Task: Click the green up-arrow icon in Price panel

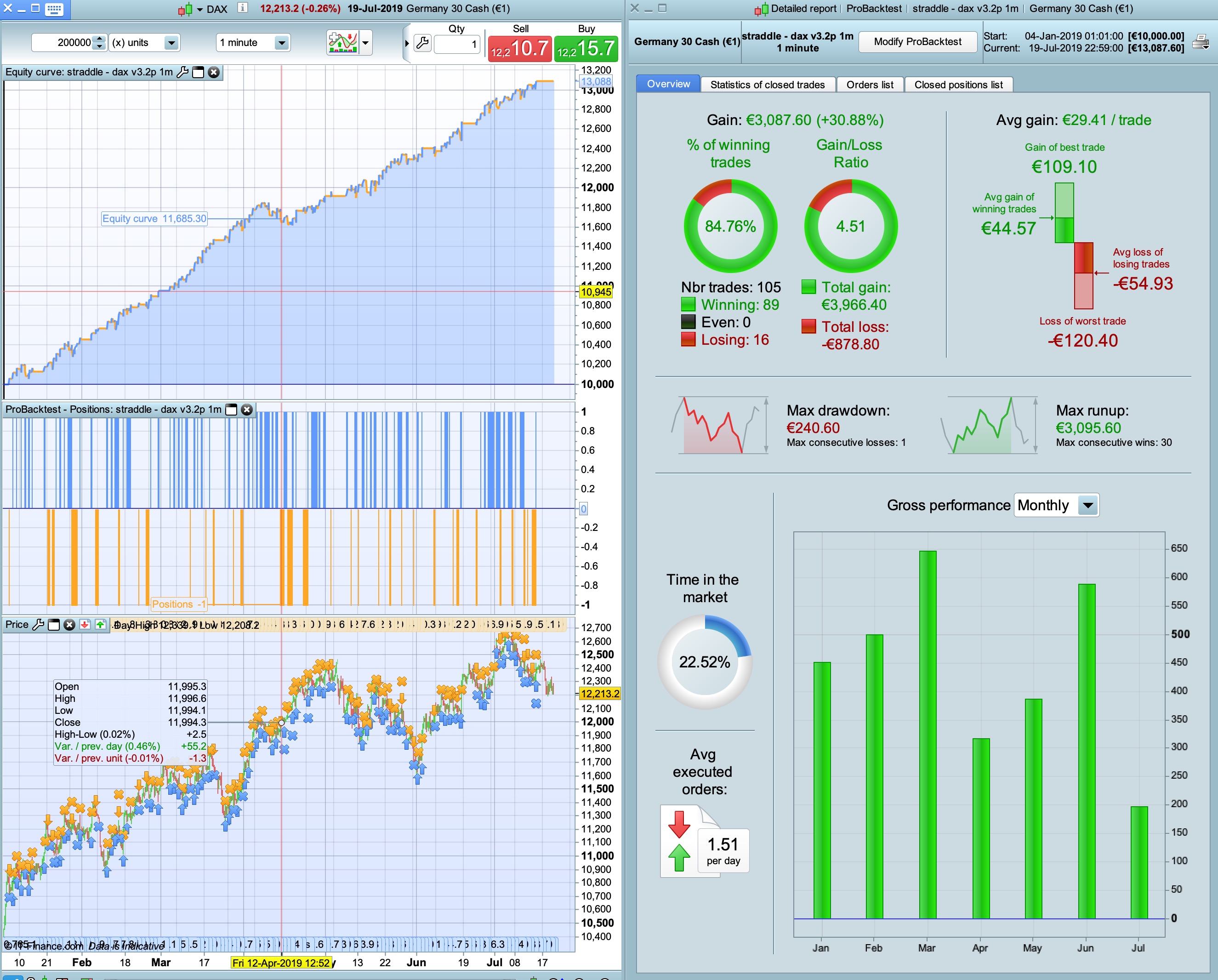Action: point(100,624)
